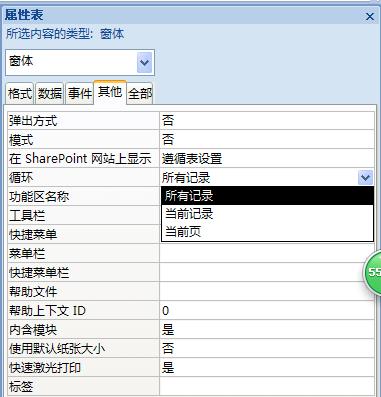The height and width of the screenshot is (397, 381).
Task: Select the 工具栏 property label
Action: [83, 215]
